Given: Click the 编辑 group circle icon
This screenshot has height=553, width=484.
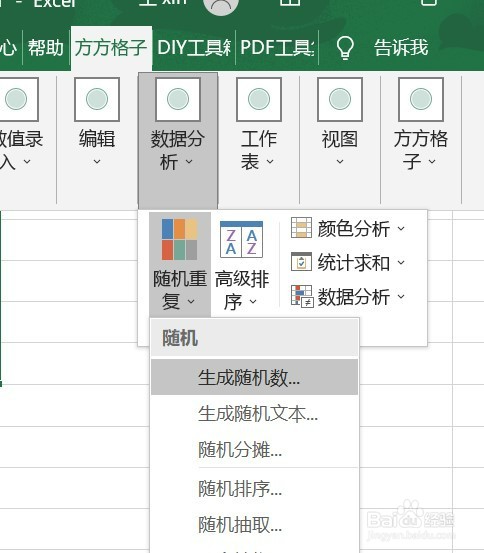Looking at the screenshot, I should tap(97, 99).
